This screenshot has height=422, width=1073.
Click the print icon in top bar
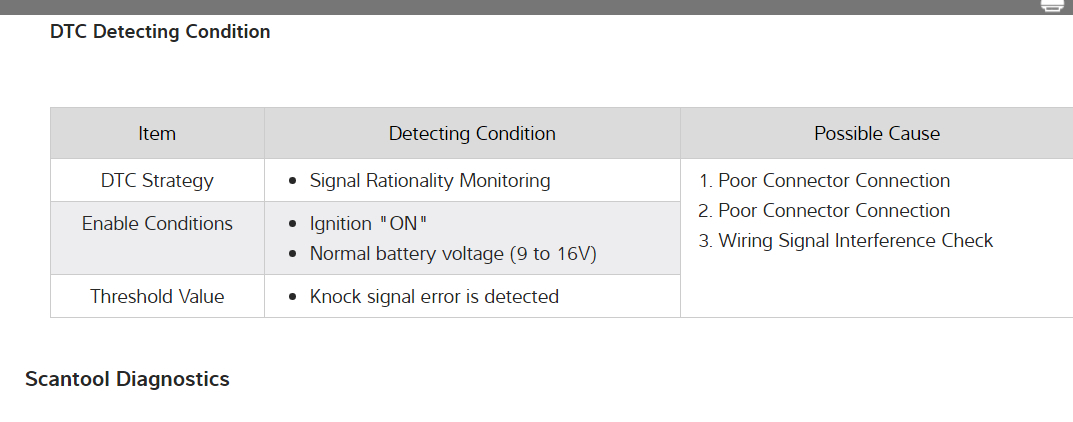coord(1051,5)
